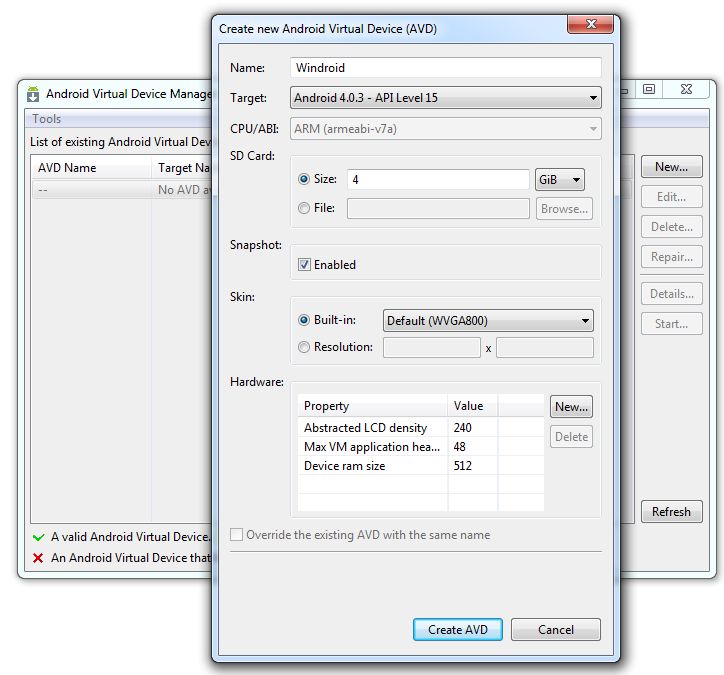724x675 pixels.
Task: Click the Create AVD button
Action: (x=458, y=629)
